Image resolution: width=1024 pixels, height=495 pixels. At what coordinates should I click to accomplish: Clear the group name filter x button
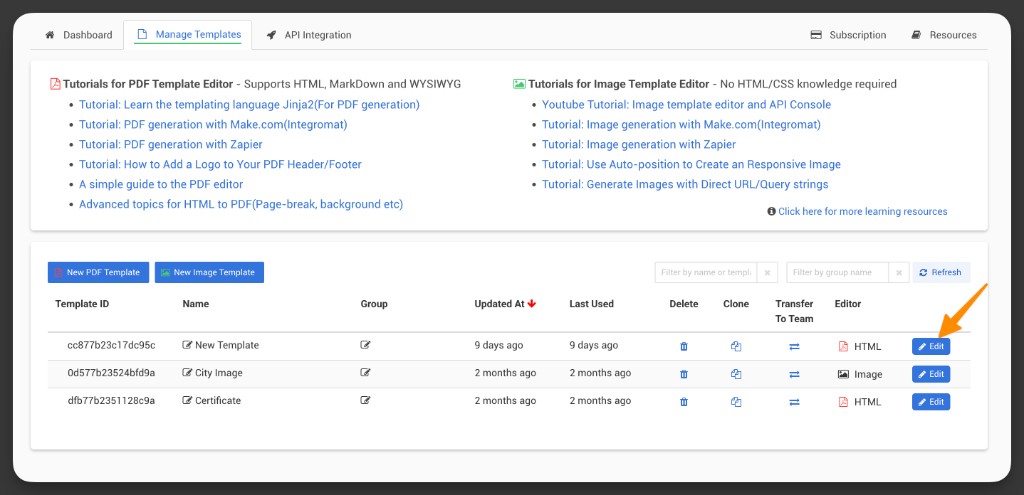899,272
